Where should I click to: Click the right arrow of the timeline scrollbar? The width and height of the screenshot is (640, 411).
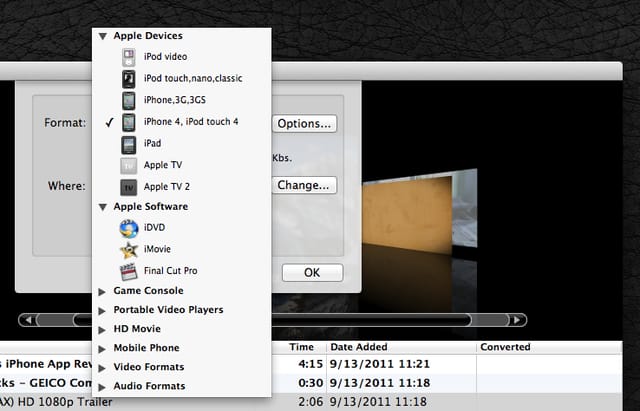[x=518, y=320]
